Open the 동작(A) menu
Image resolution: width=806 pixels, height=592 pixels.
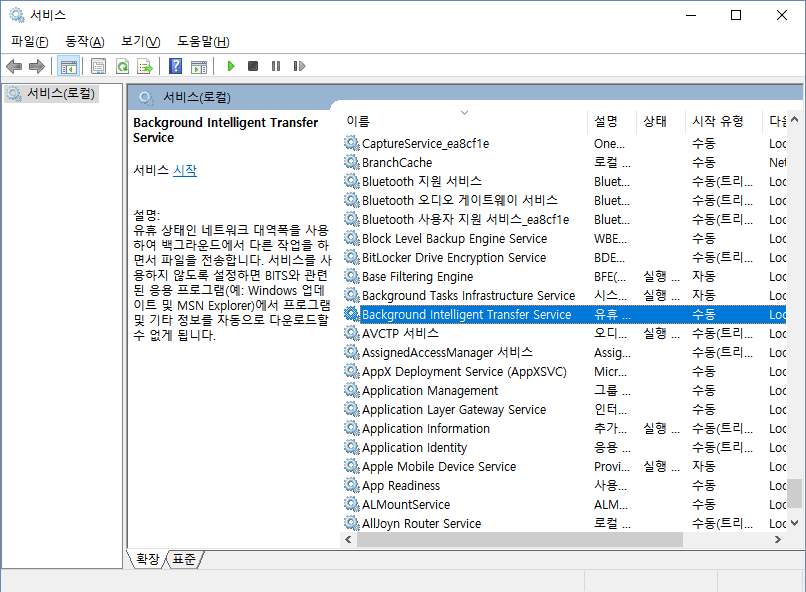(x=84, y=41)
